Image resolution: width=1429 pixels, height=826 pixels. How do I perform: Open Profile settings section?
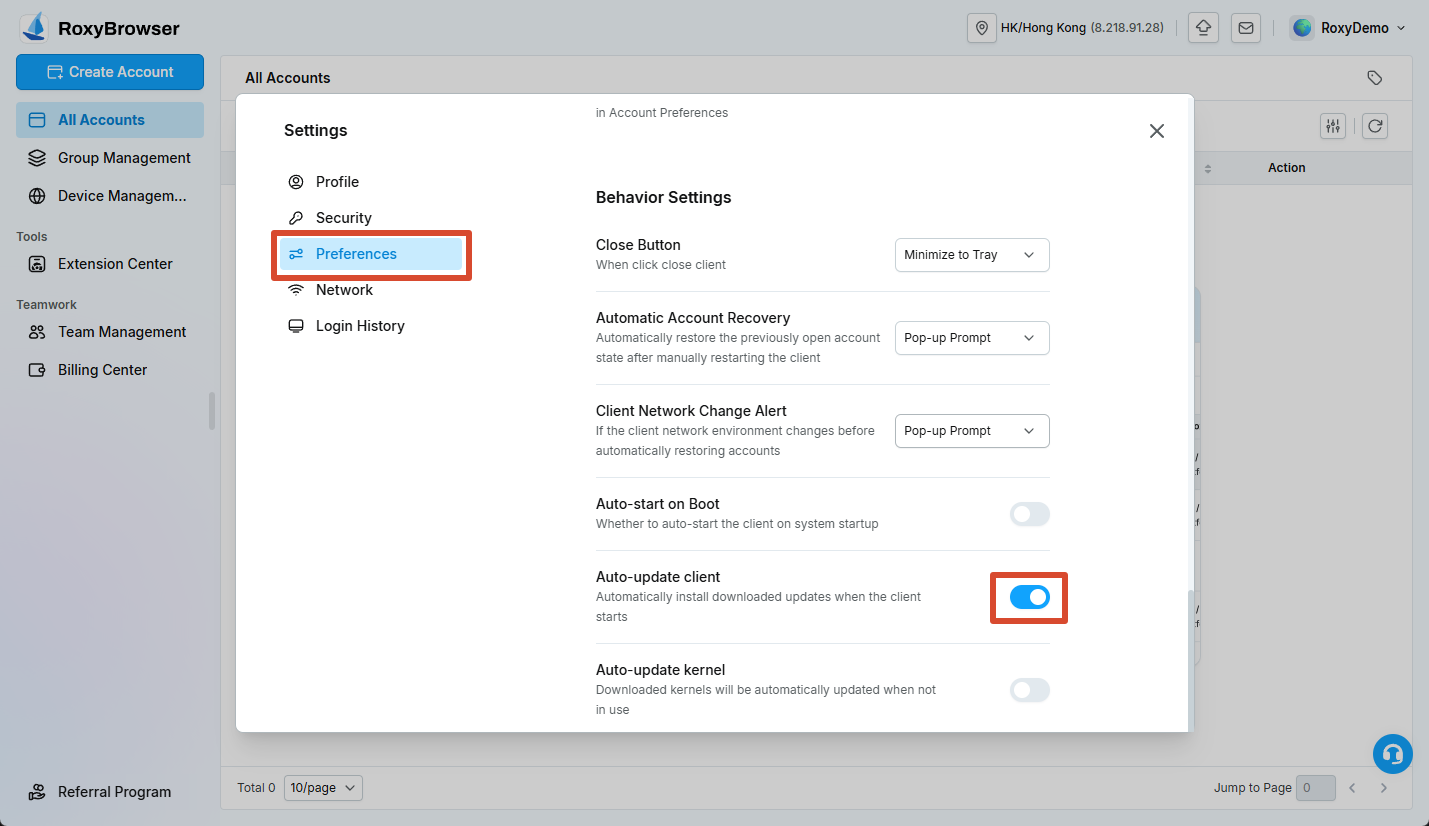tap(370, 182)
